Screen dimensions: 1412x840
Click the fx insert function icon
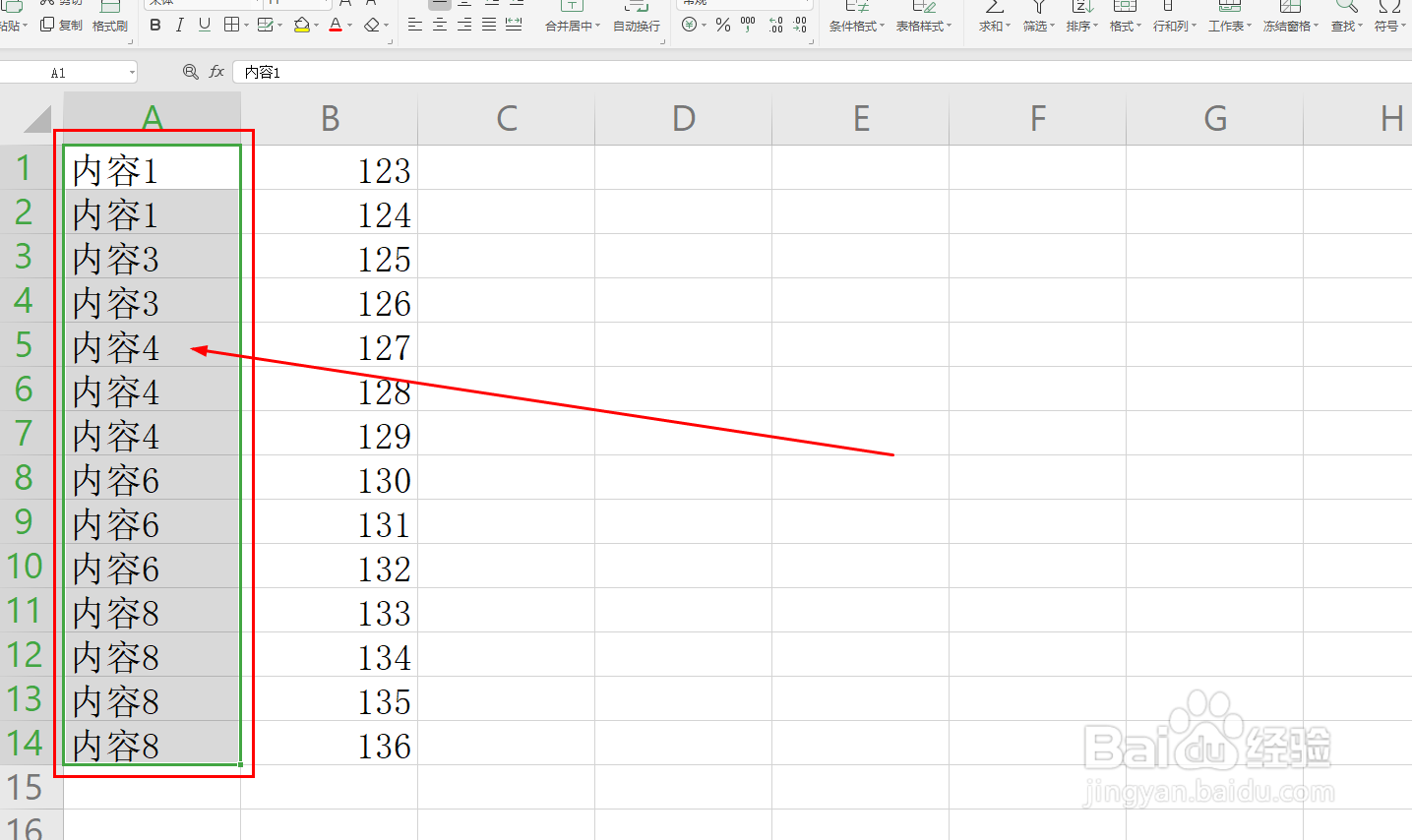tap(216, 72)
